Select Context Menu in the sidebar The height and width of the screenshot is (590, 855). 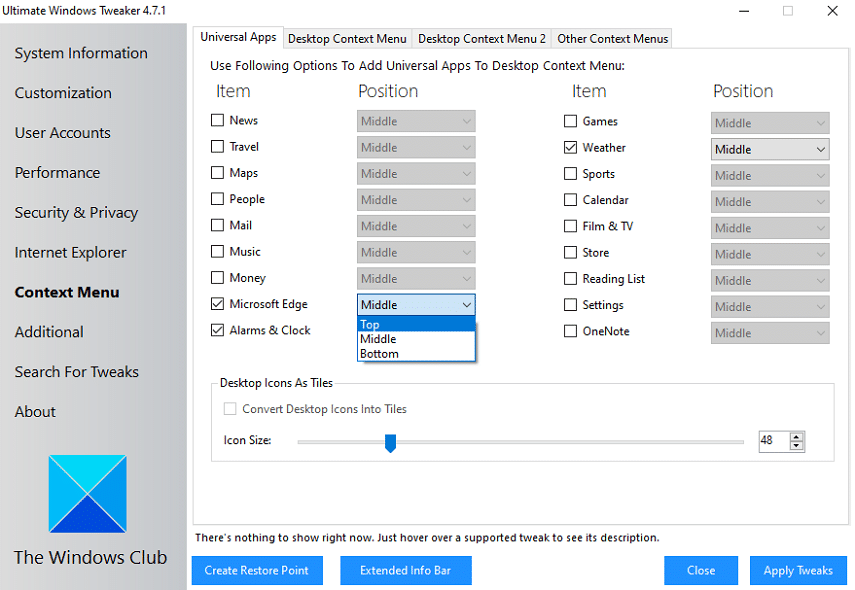click(67, 292)
